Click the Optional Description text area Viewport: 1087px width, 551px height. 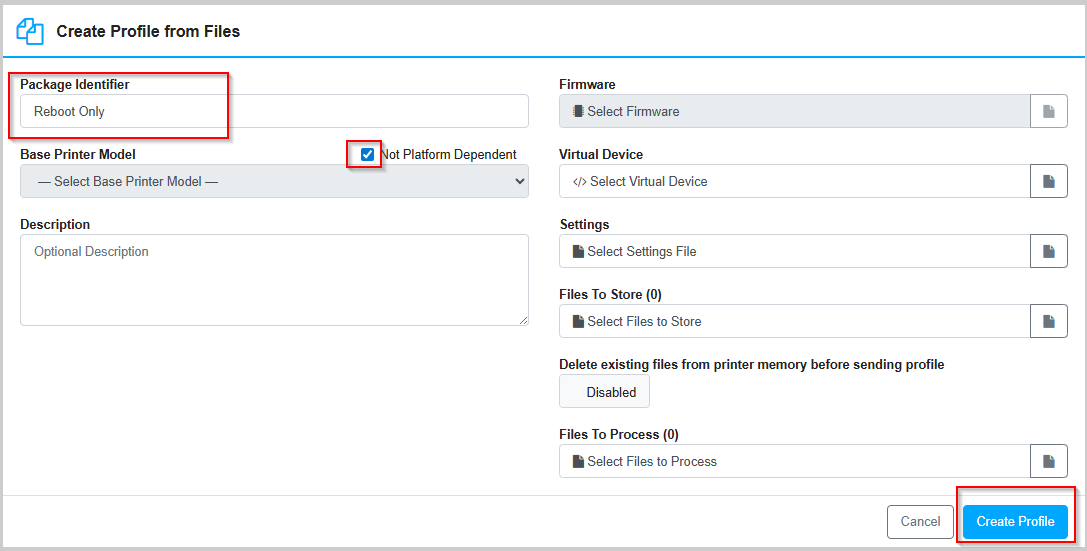pyautogui.click(x=275, y=280)
